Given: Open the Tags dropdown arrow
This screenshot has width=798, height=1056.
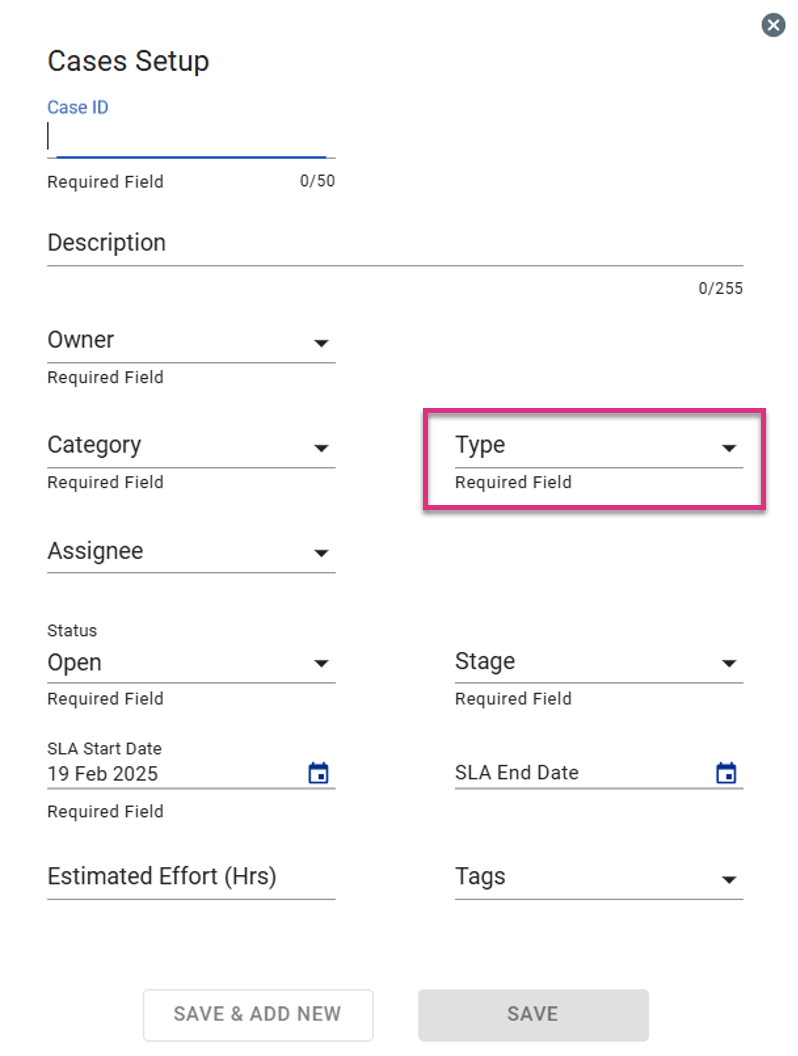Looking at the screenshot, I should (729, 880).
